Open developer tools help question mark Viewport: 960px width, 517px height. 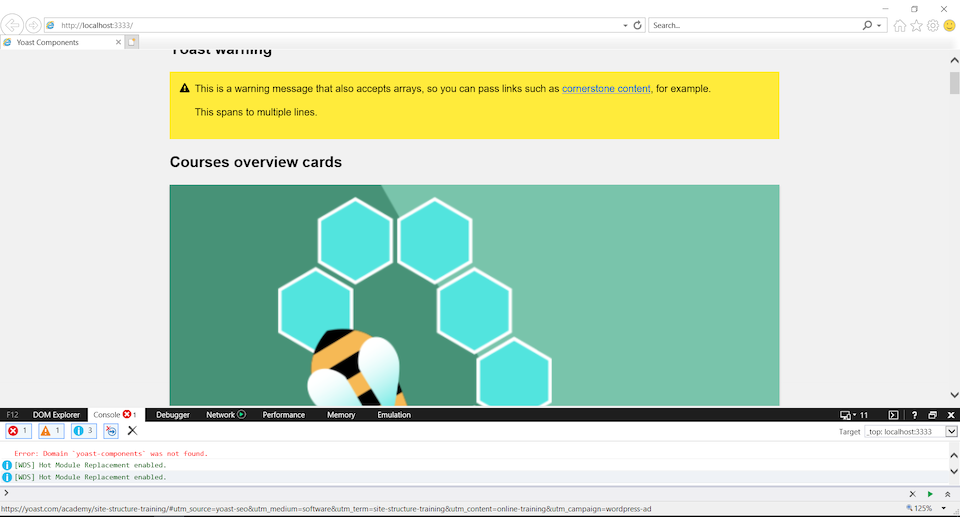[x=914, y=415]
